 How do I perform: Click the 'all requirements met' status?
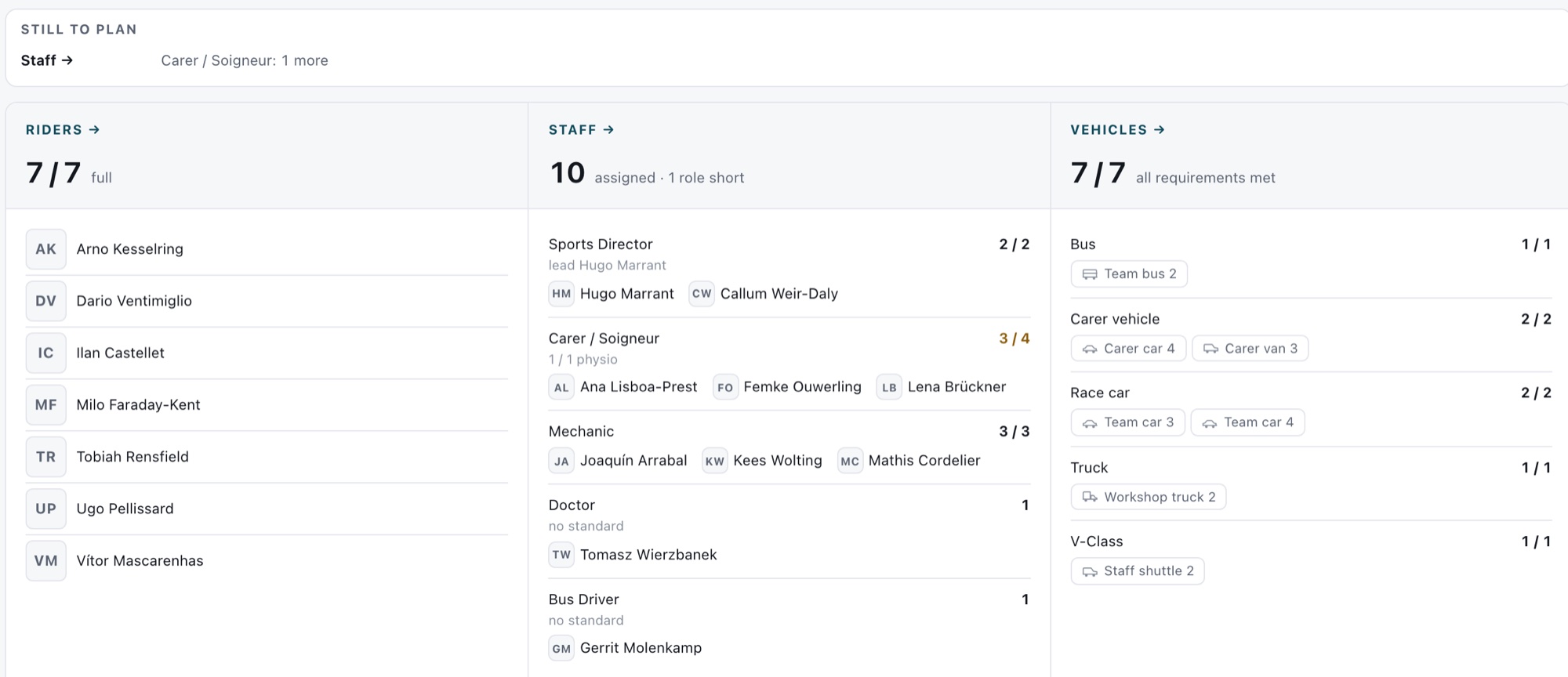pyautogui.click(x=1206, y=178)
